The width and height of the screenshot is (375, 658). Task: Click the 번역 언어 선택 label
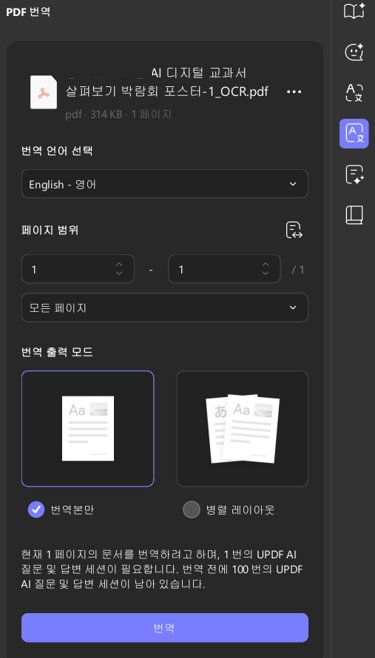click(x=57, y=151)
